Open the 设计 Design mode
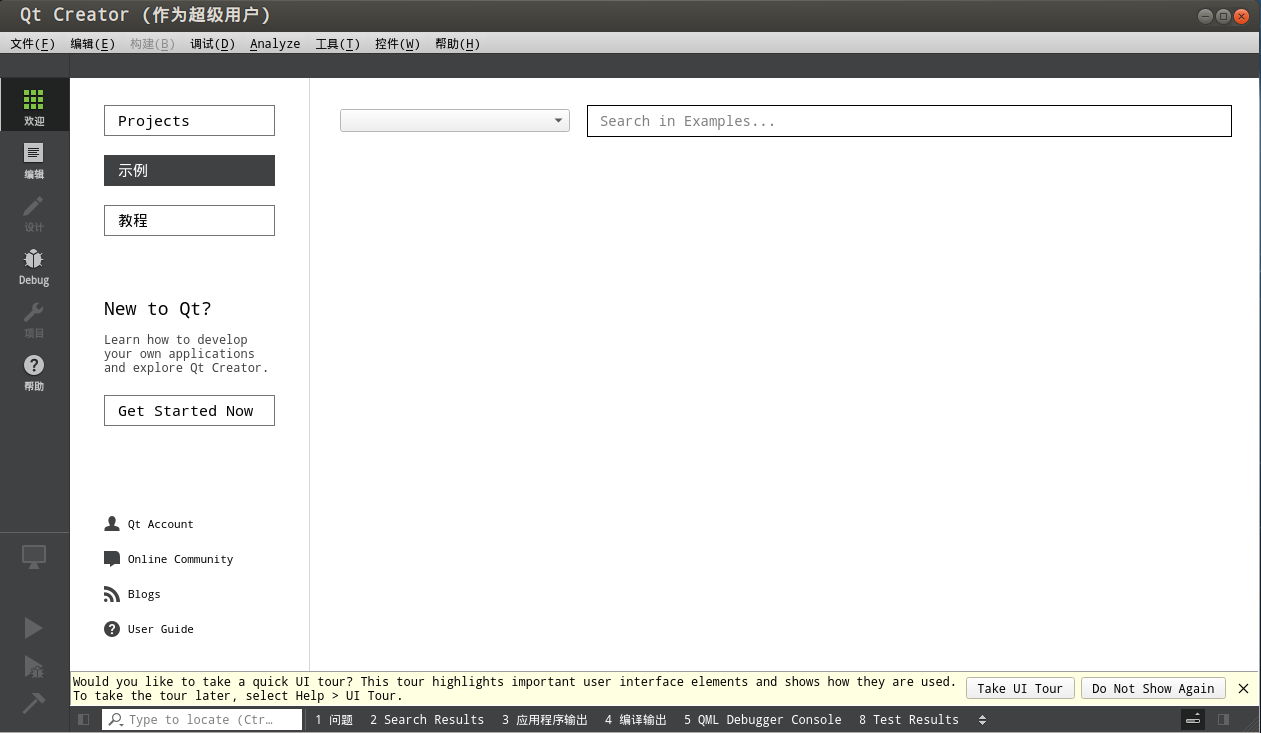The height and width of the screenshot is (733, 1261). pos(34,213)
